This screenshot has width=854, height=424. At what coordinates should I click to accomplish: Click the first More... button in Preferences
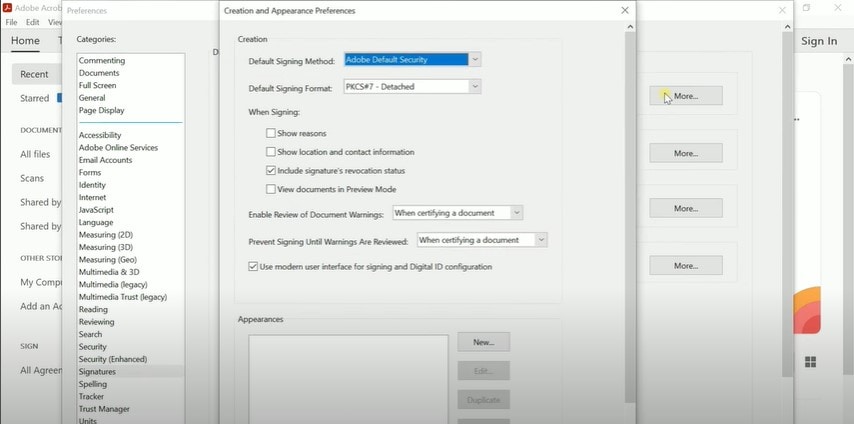[x=686, y=96]
